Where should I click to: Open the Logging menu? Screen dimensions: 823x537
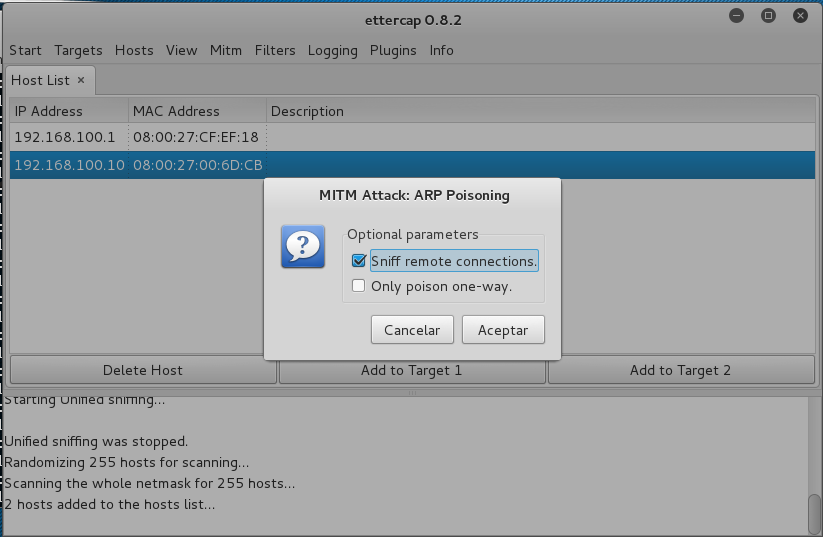coord(332,50)
